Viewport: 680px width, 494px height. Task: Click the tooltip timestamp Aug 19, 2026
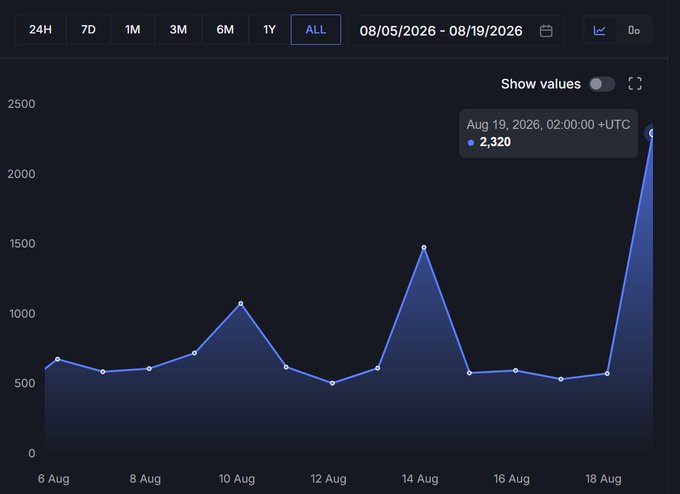coord(548,125)
